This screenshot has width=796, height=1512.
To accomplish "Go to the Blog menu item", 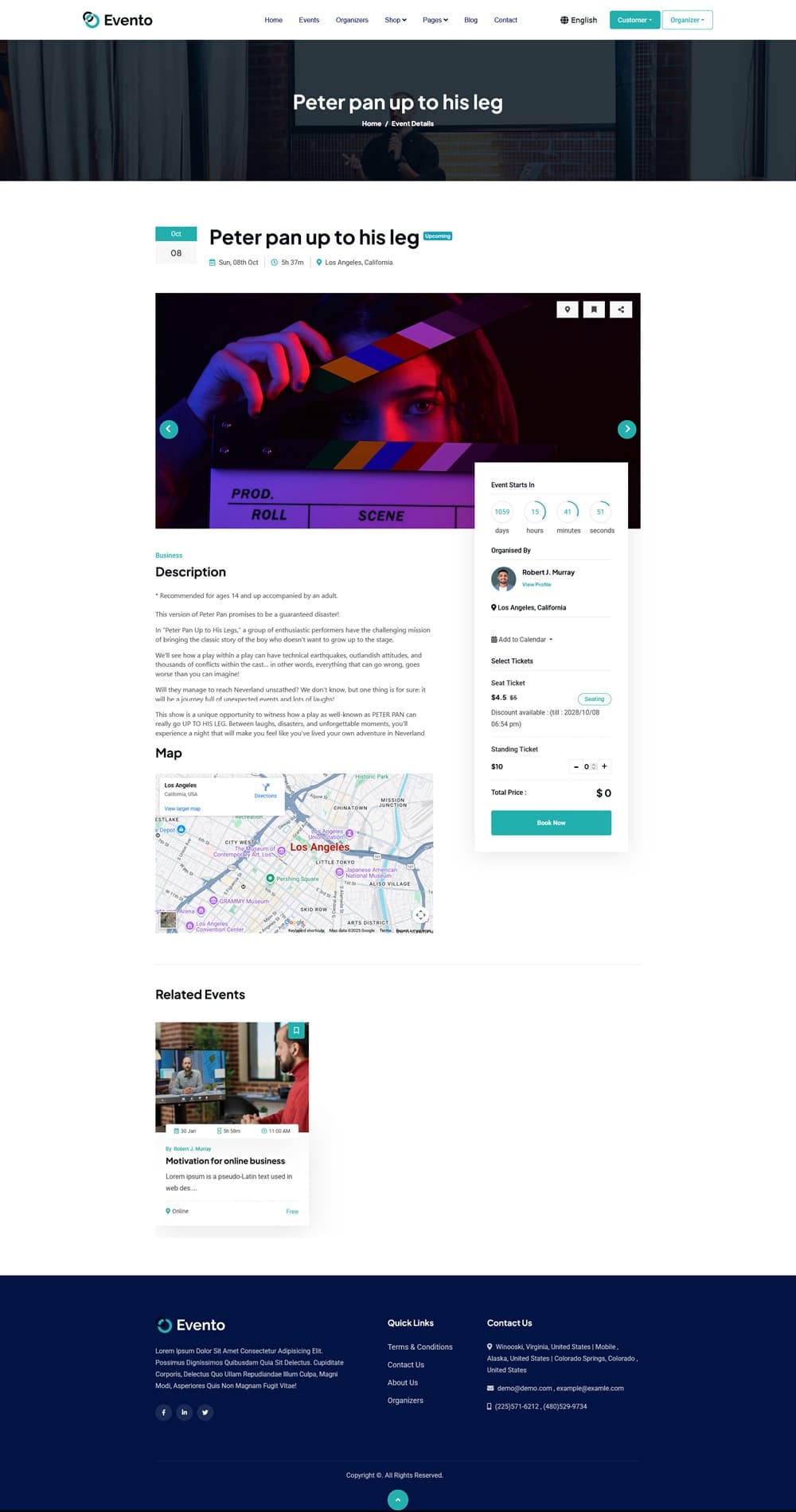I will (x=471, y=20).
